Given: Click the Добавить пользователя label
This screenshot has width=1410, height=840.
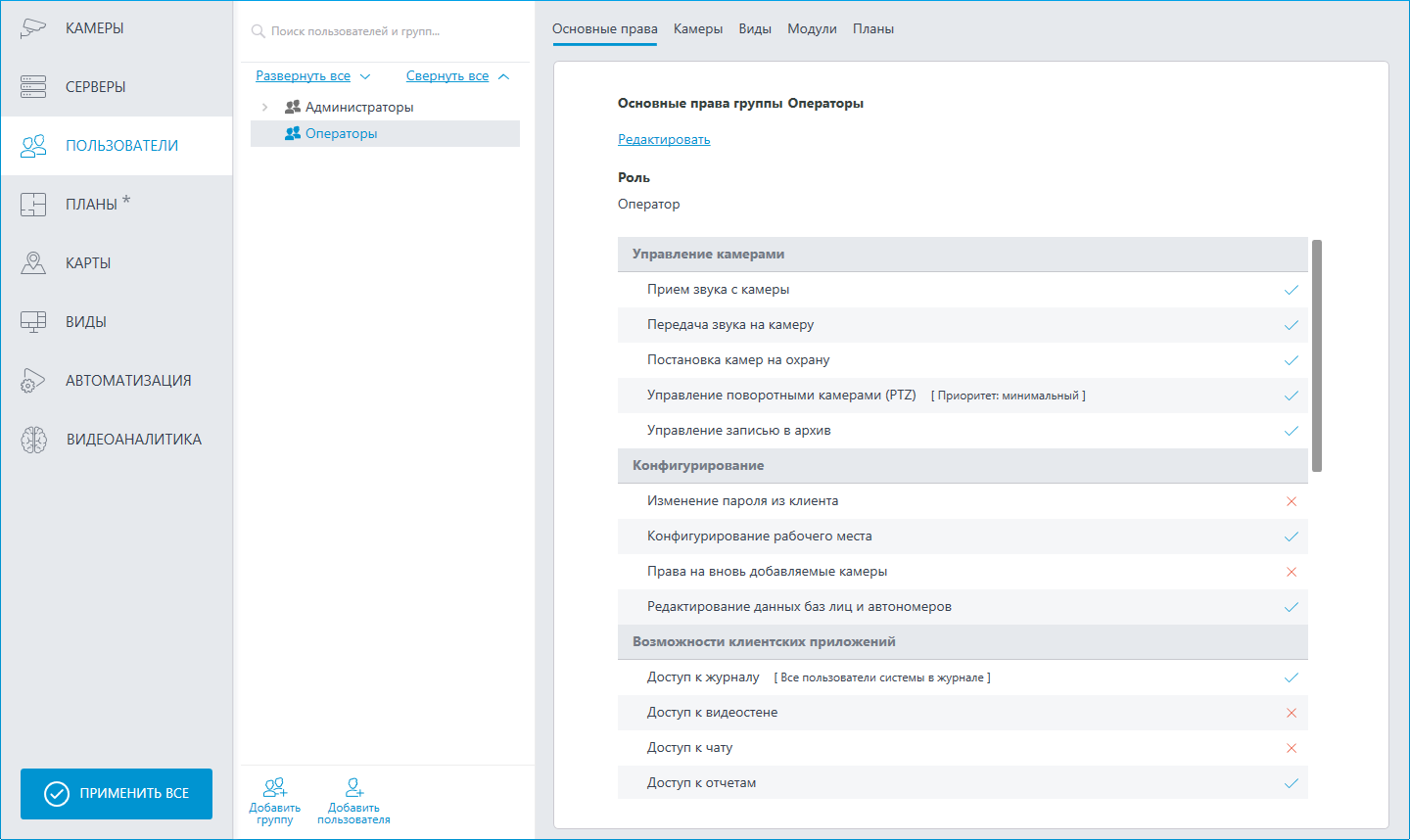Looking at the screenshot, I should point(353,815).
